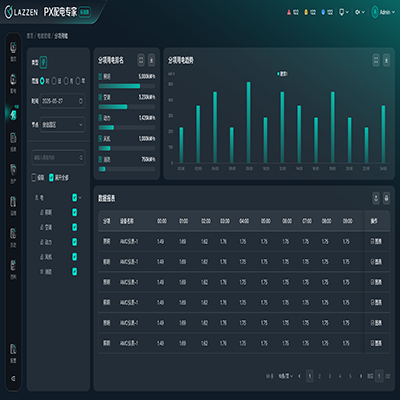Go to page 2 in pagination

319,376
